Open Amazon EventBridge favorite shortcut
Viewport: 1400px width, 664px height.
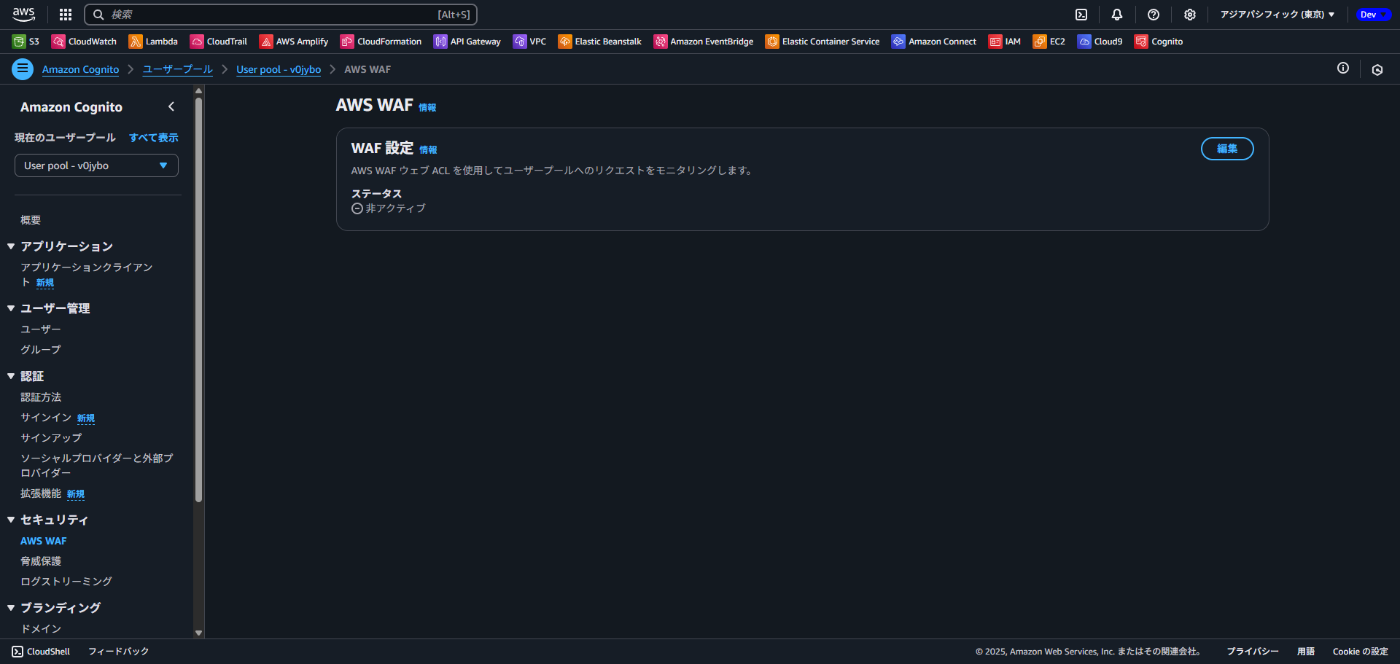704,42
